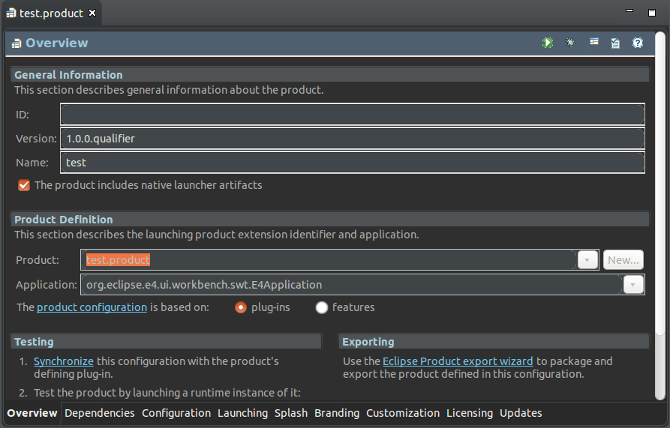Expand the Application combo box arrow
The height and width of the screenshot is (428, 670).
pyautogui.click(x=633, y=285)
